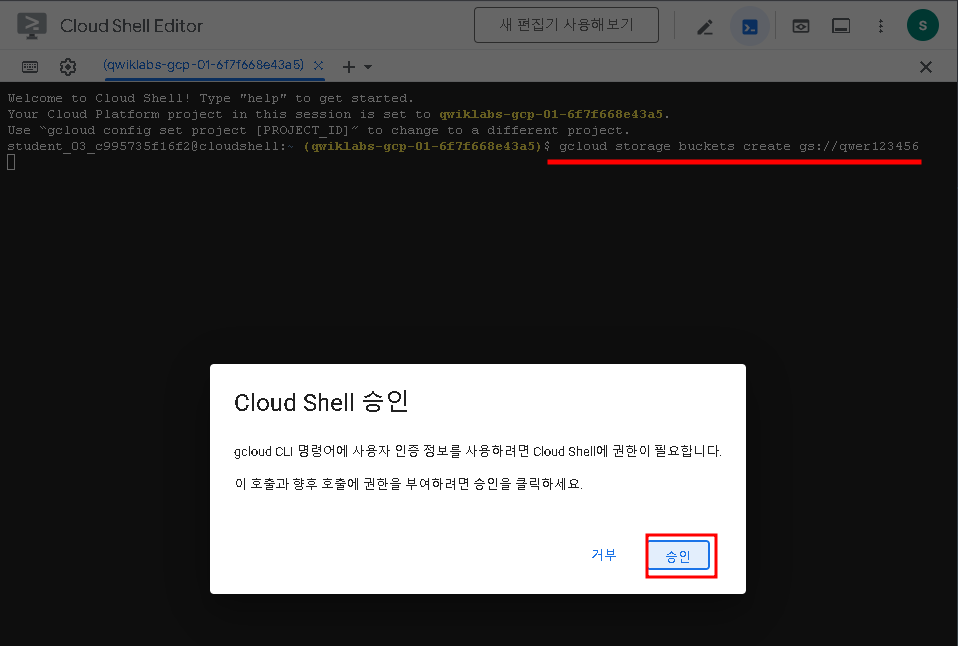Click the '새 편집기 사용해보기' button
The height and width of the screenshot is (646, 958).
click(x=566, y=25)
